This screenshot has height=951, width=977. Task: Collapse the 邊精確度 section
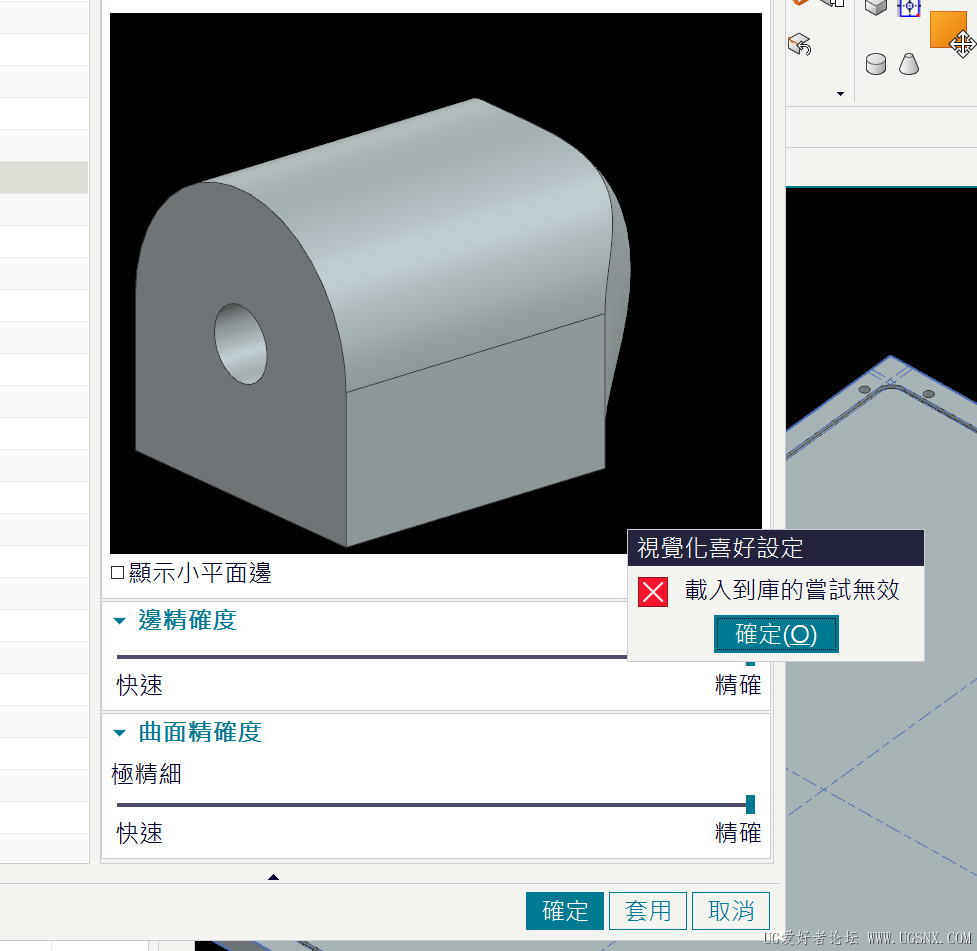pyautogui.click(x=120, y=621)
